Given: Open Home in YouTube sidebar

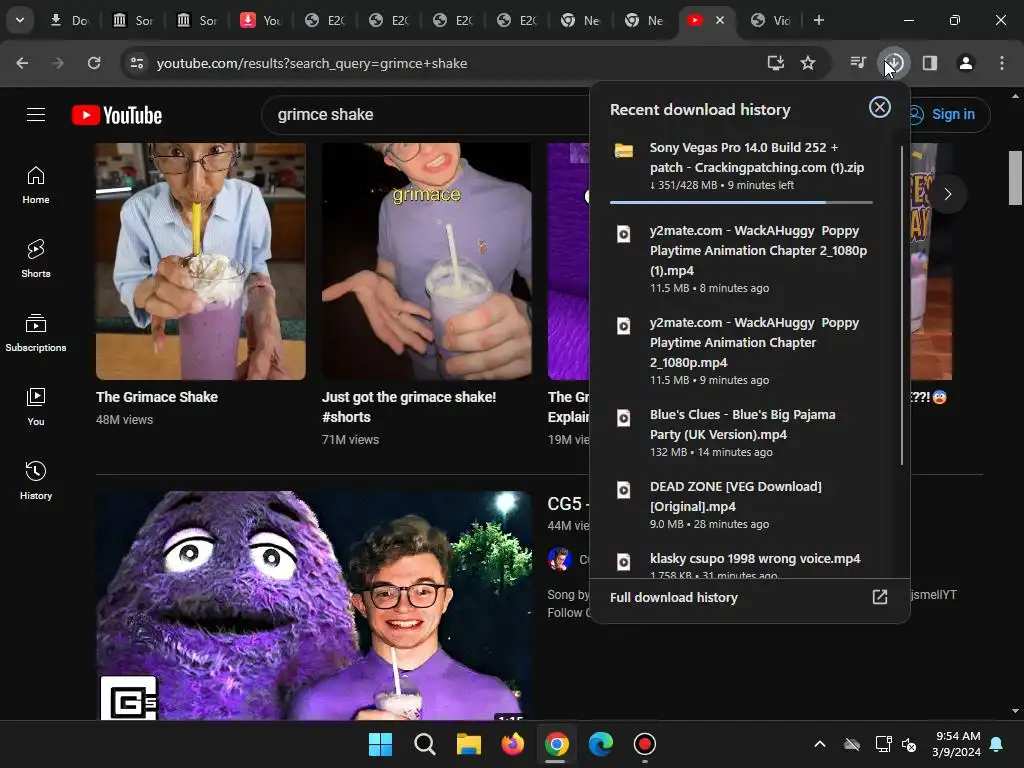Looking at the screenshot, I should tap(36, 185).
